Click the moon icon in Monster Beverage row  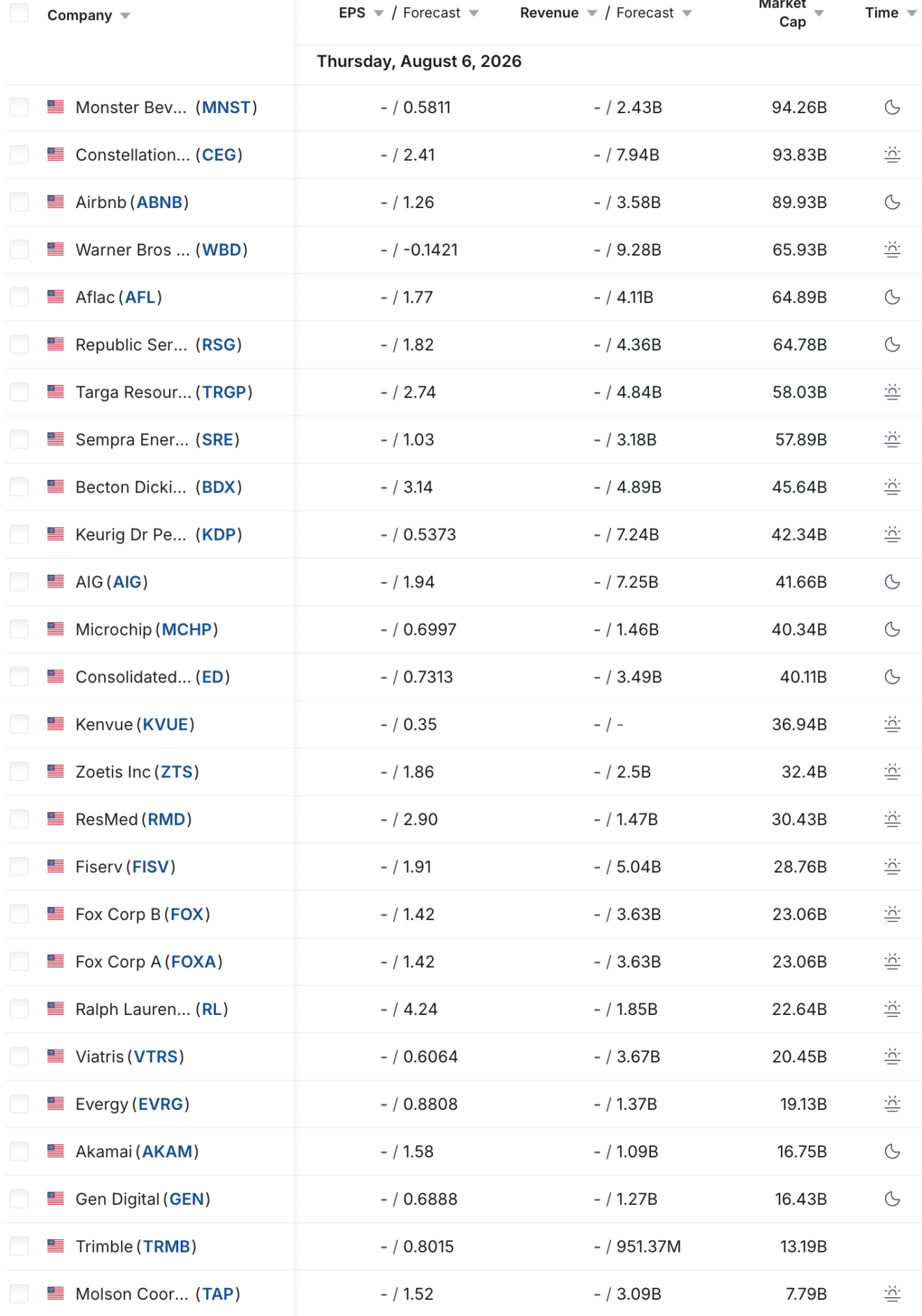[x=892, y=108]
